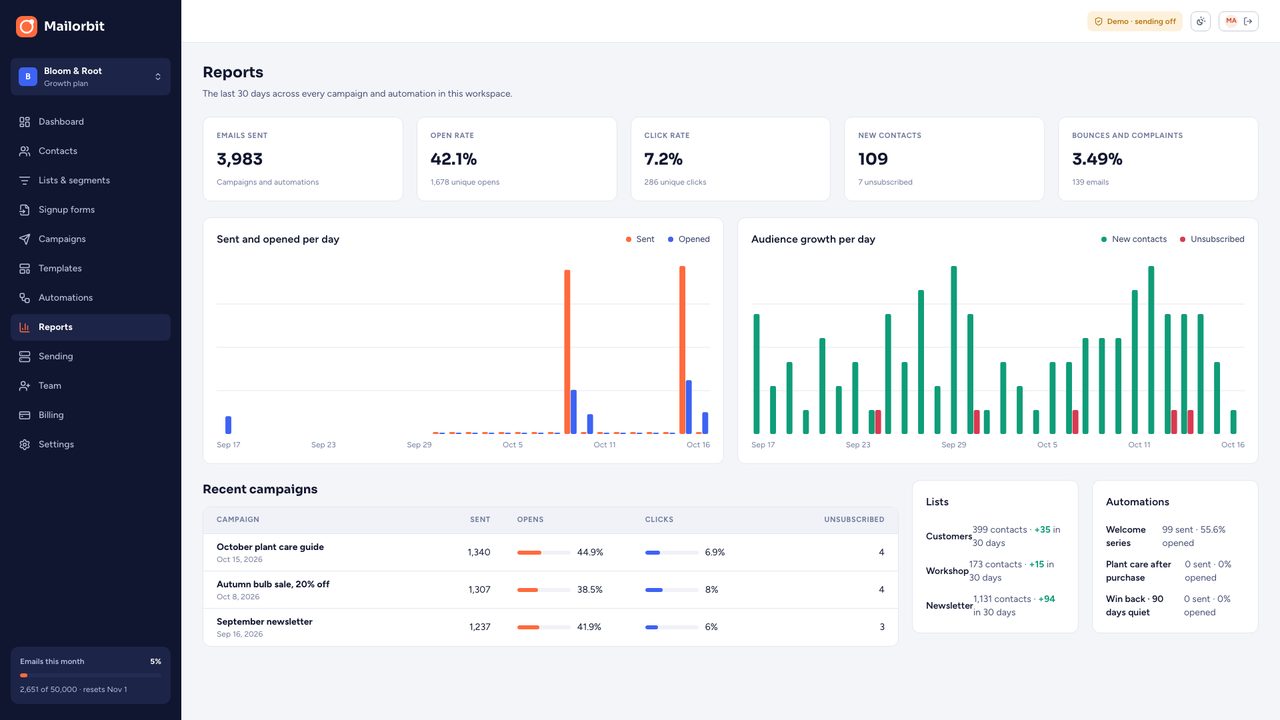The height and width of the screenshot is (720, 1280).
Task: Click the Automations workflow icon
Action: tap(25, 298)
